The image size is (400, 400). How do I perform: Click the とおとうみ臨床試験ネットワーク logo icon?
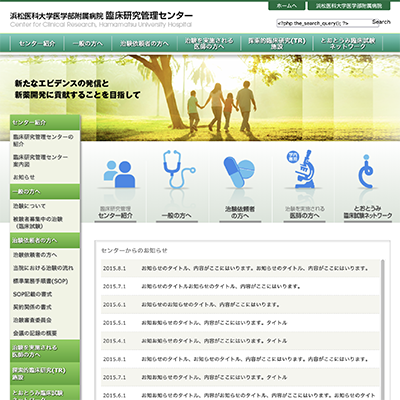[366, 171]
